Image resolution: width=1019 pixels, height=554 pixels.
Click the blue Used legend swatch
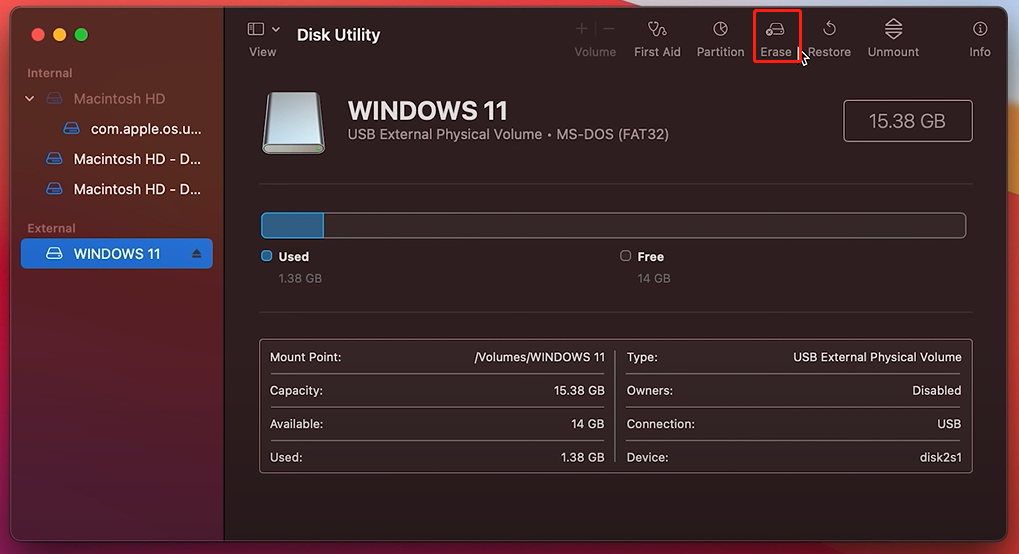[x=266, y=256]
